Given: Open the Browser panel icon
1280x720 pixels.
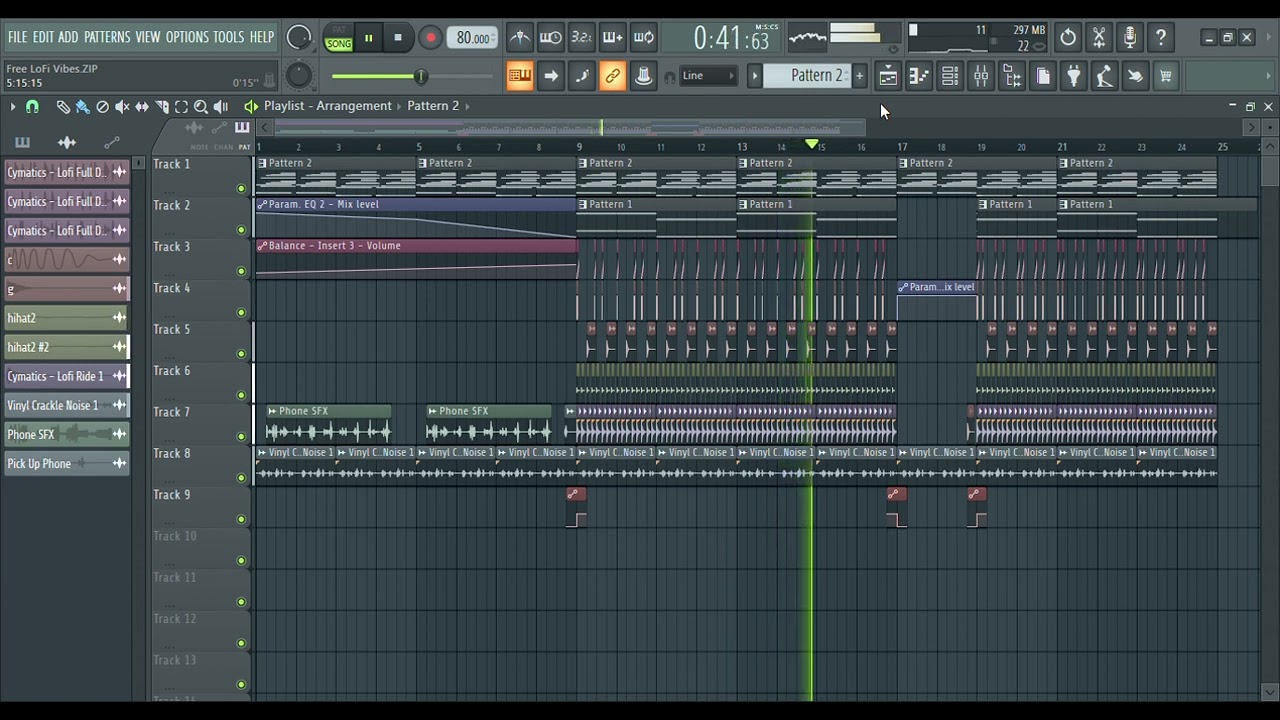Looking at the screenshot, I should [x=1012, y=76].
